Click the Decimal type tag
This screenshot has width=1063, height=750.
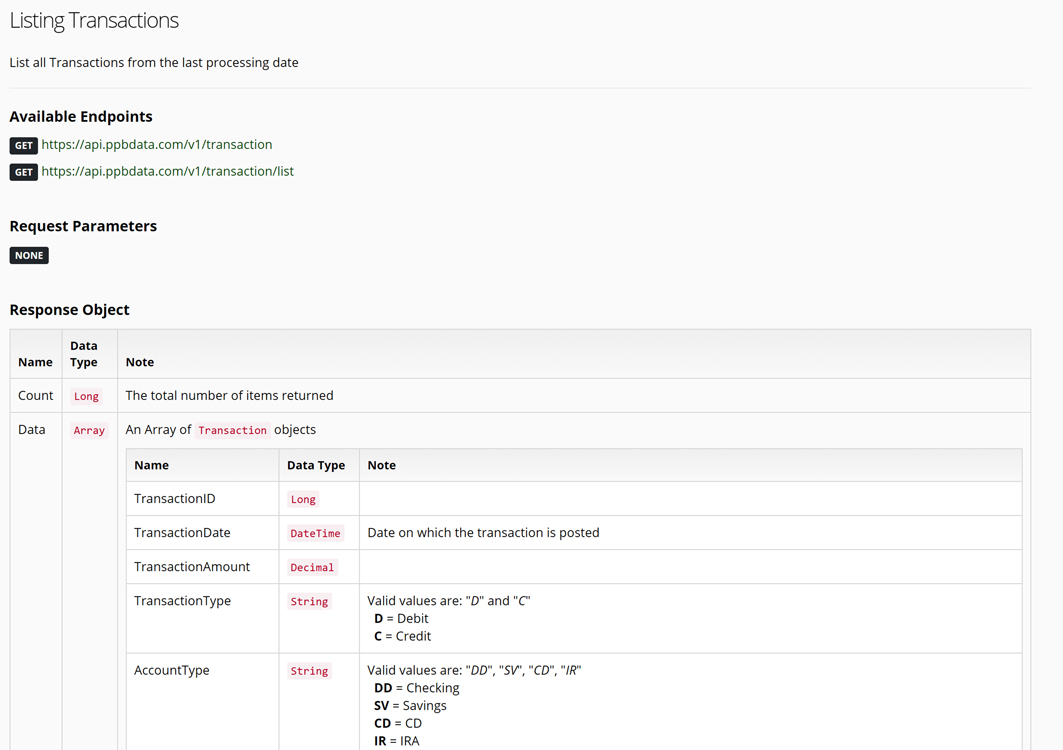click(312, 567)
